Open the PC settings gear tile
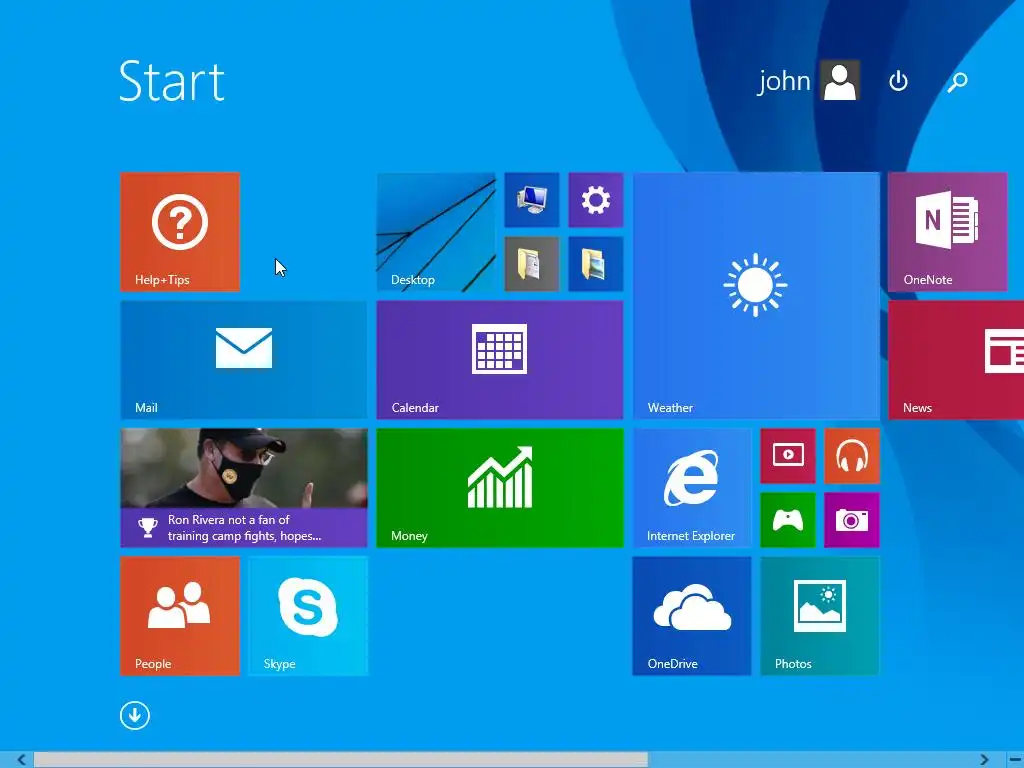Screen dimensions: 1024x768 coord(596,200)
